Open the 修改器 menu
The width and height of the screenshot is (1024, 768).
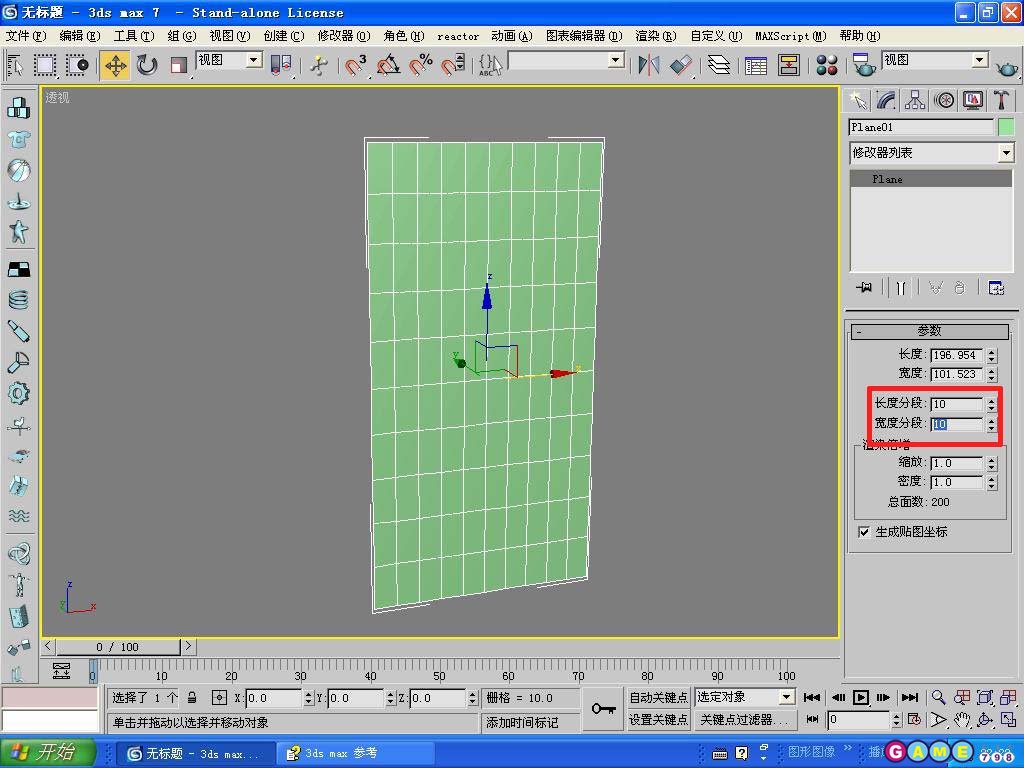[x=343, y=36]
